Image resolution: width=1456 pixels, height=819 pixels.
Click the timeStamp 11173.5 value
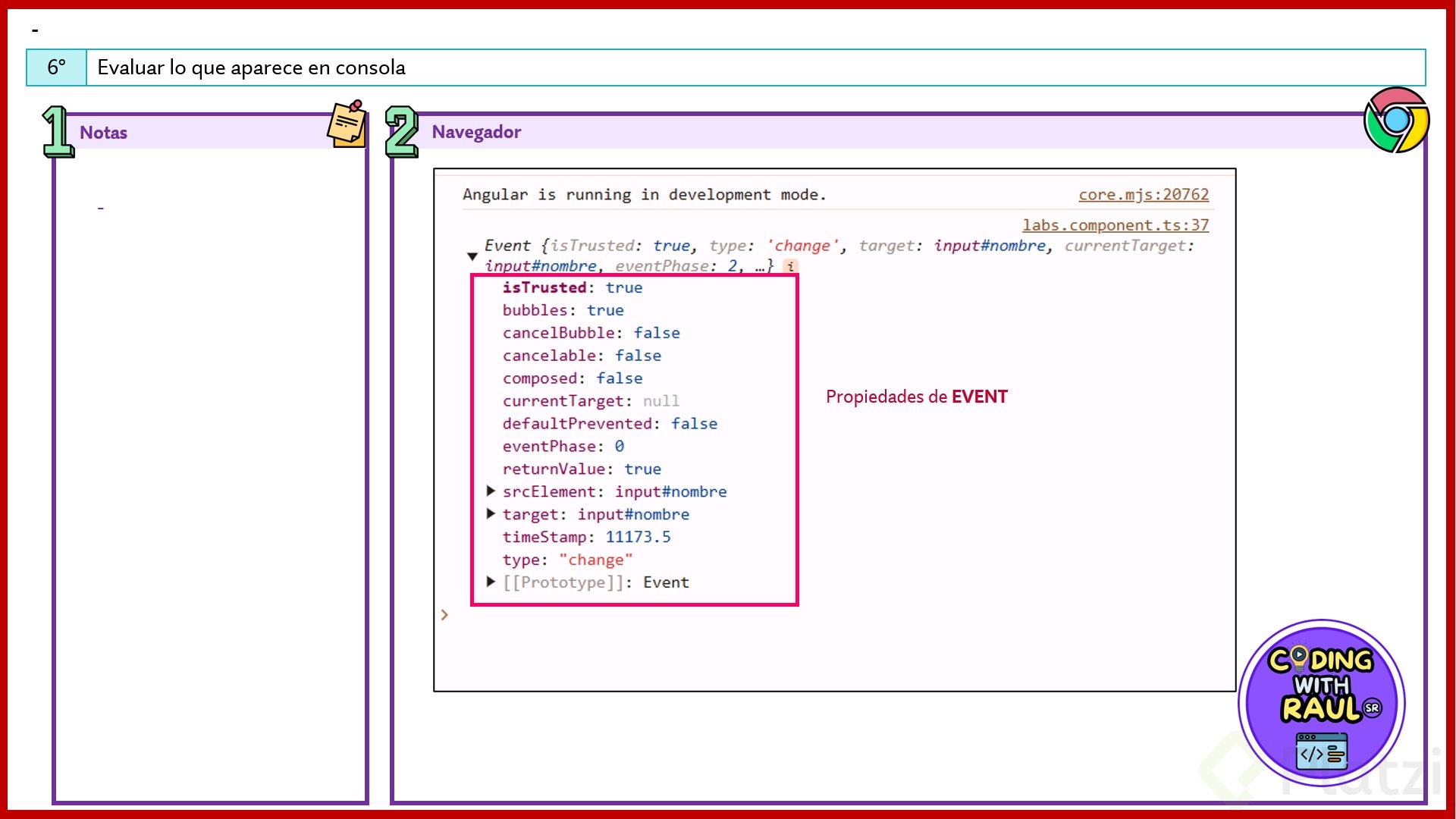point(638,537)
